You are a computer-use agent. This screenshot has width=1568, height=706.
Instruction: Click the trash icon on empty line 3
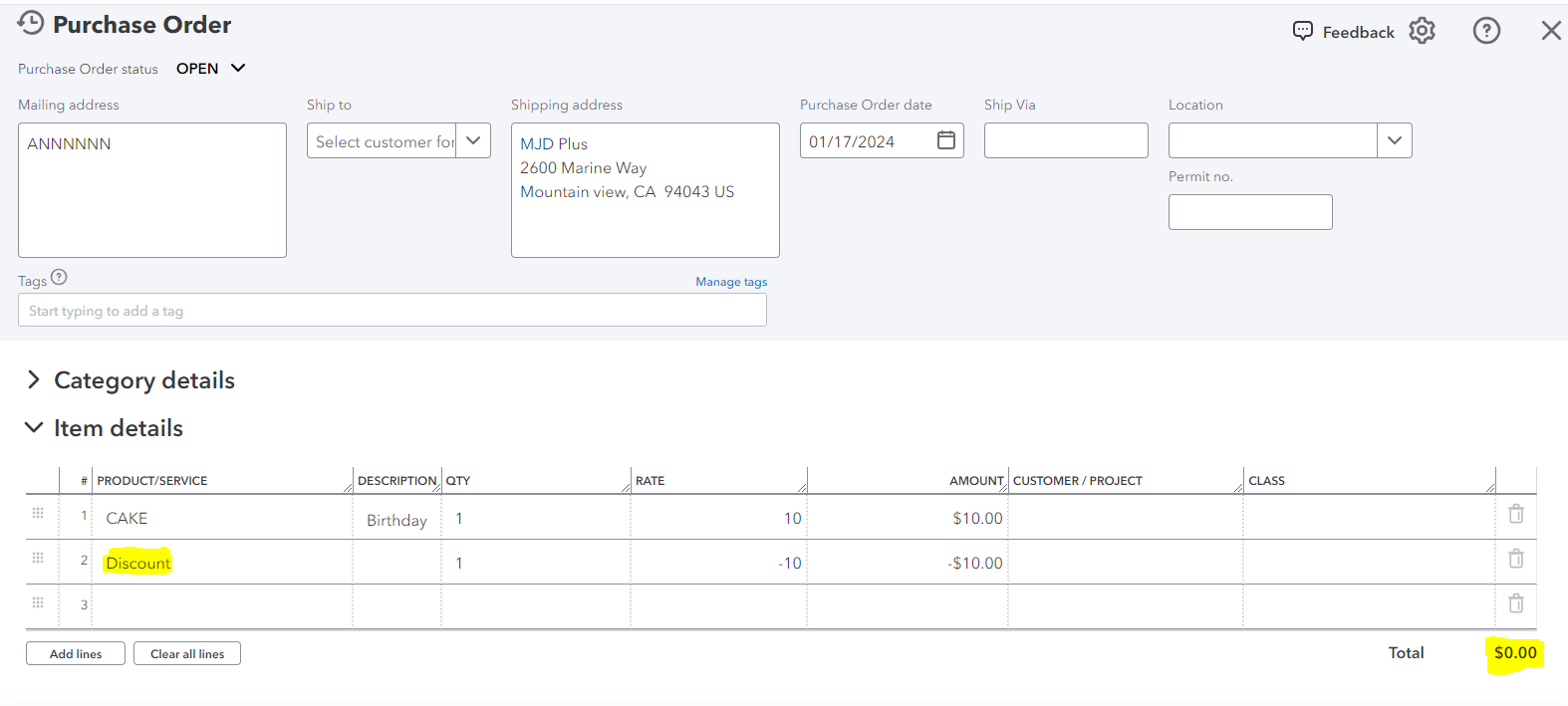click(1516, 603)
